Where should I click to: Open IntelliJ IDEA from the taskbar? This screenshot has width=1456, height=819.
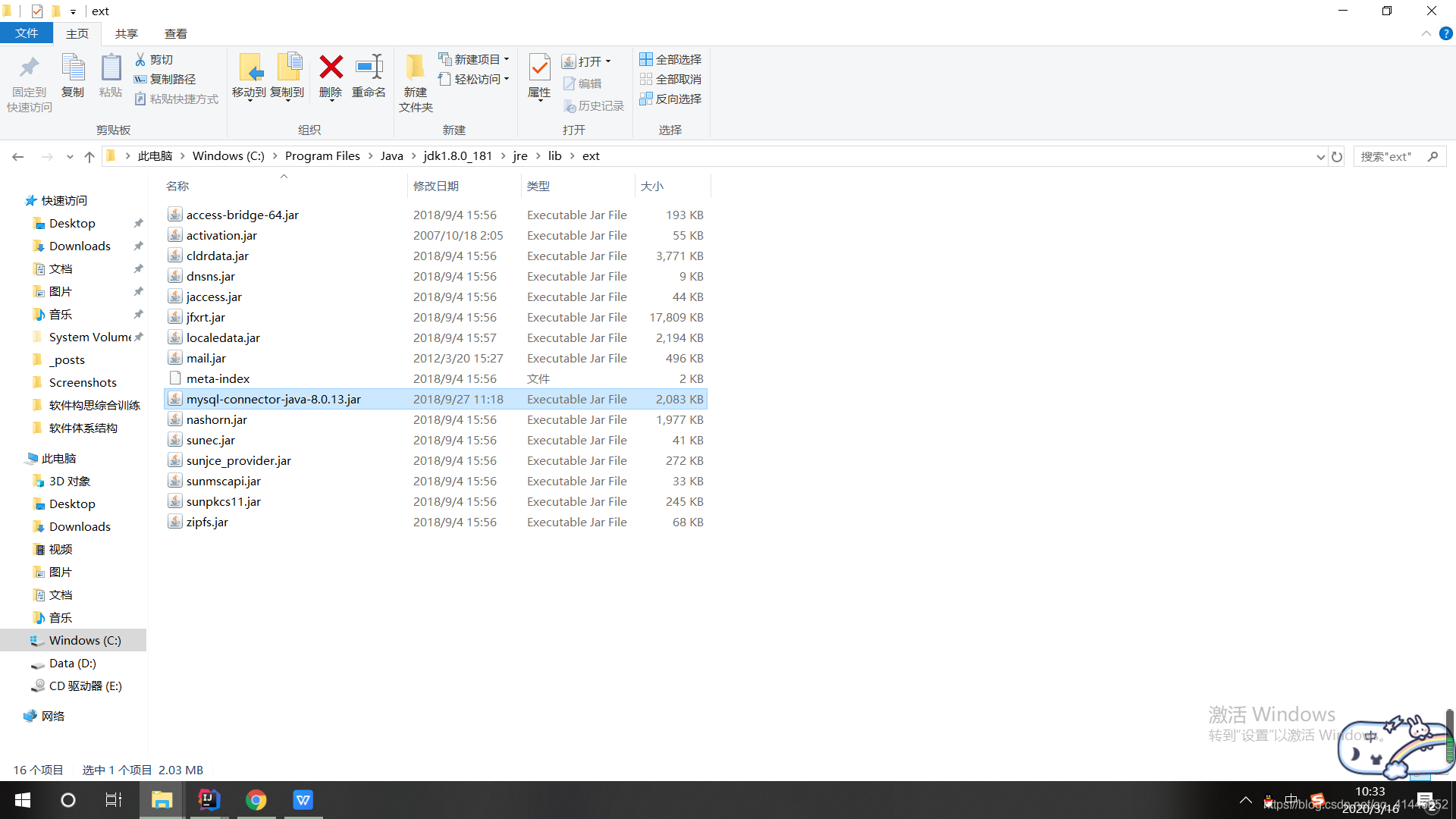click(209, 799)
